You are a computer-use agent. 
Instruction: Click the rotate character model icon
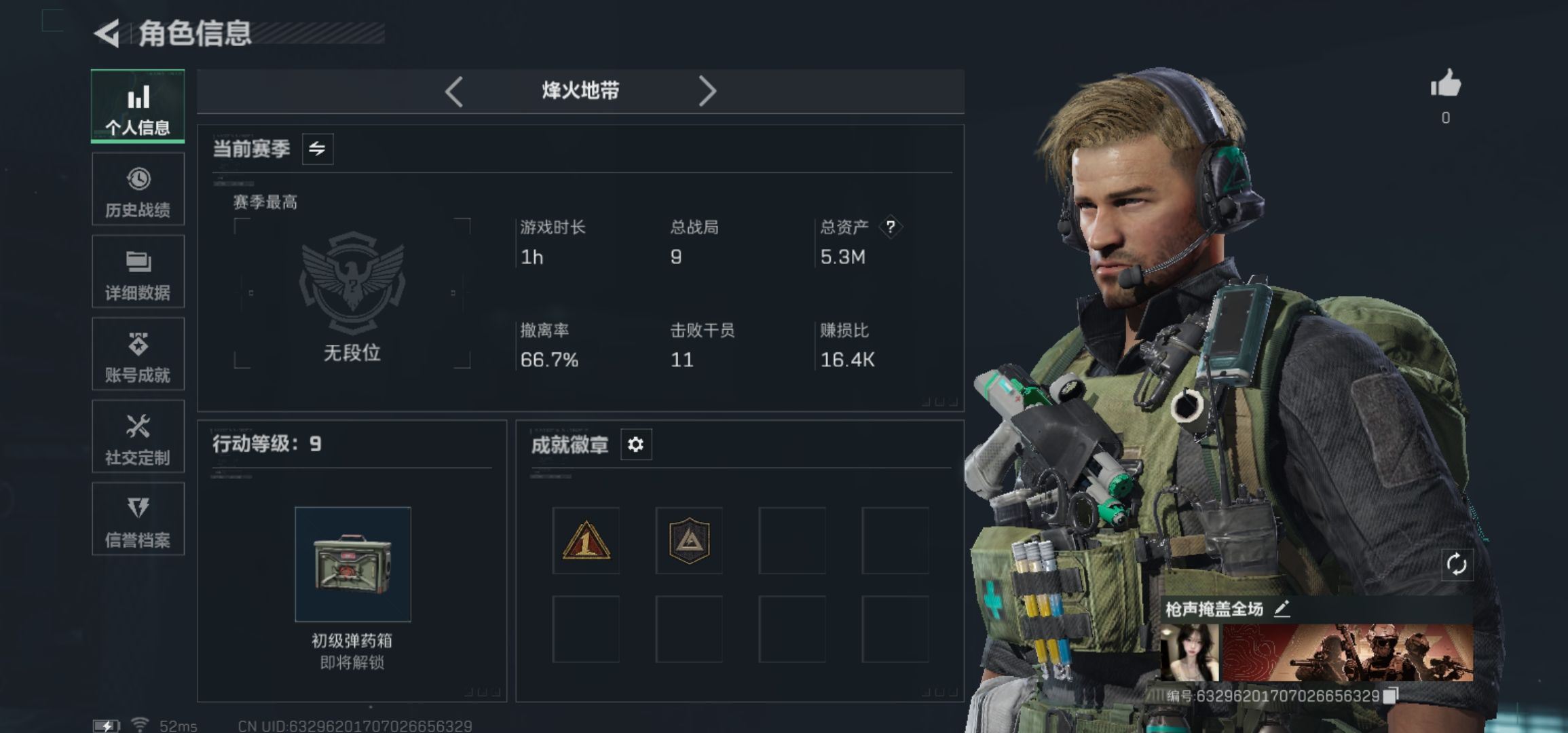point(1457,564)
